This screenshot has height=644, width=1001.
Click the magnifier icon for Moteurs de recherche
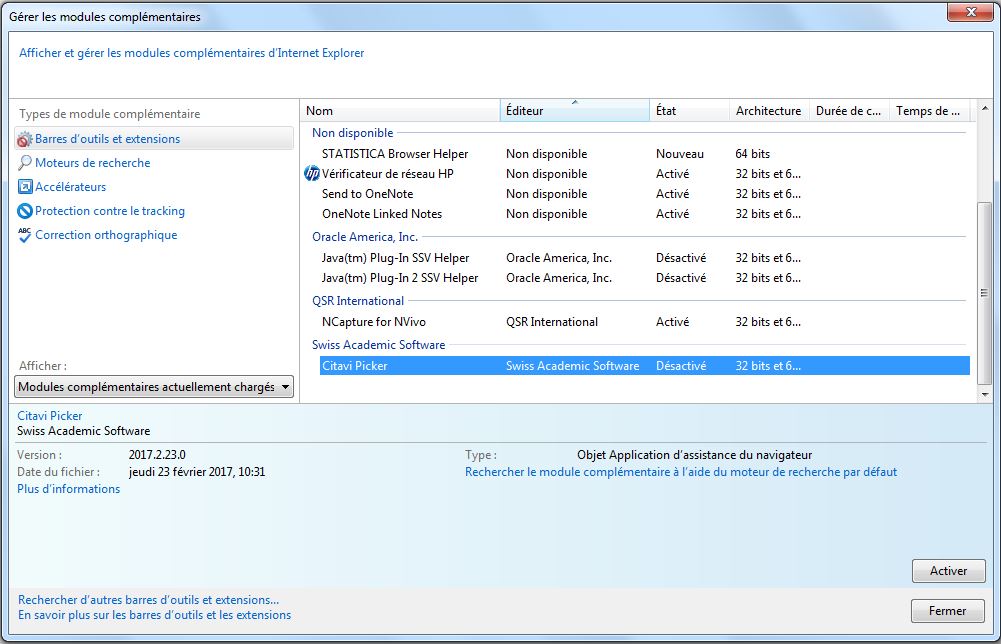[24, 163]
